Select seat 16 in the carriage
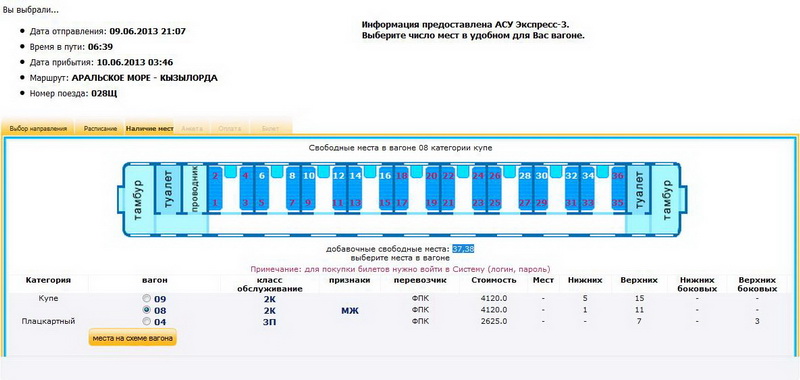Image resolution: width=800 pixels, height=380 pixels. (385, 176)
